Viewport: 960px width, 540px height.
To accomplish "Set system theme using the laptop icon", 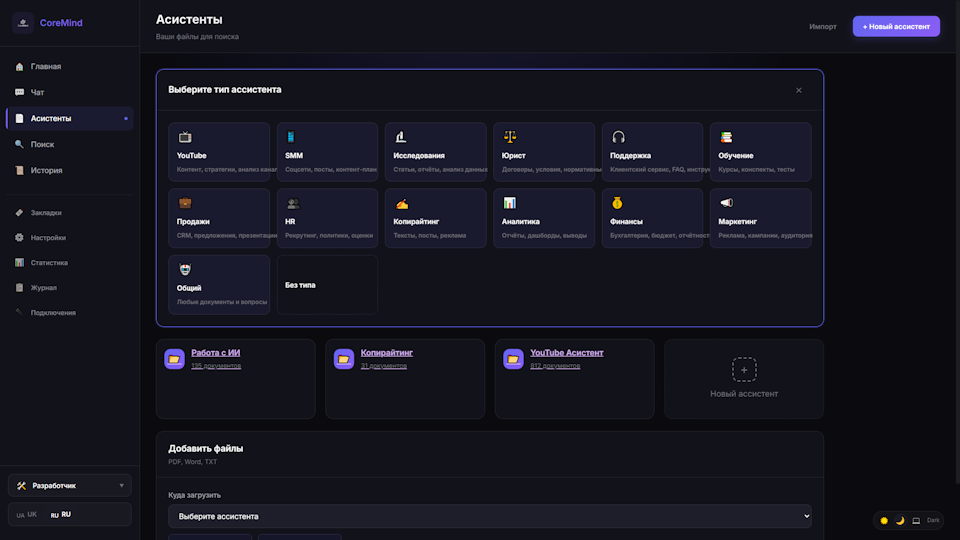I will pos(916,520).
